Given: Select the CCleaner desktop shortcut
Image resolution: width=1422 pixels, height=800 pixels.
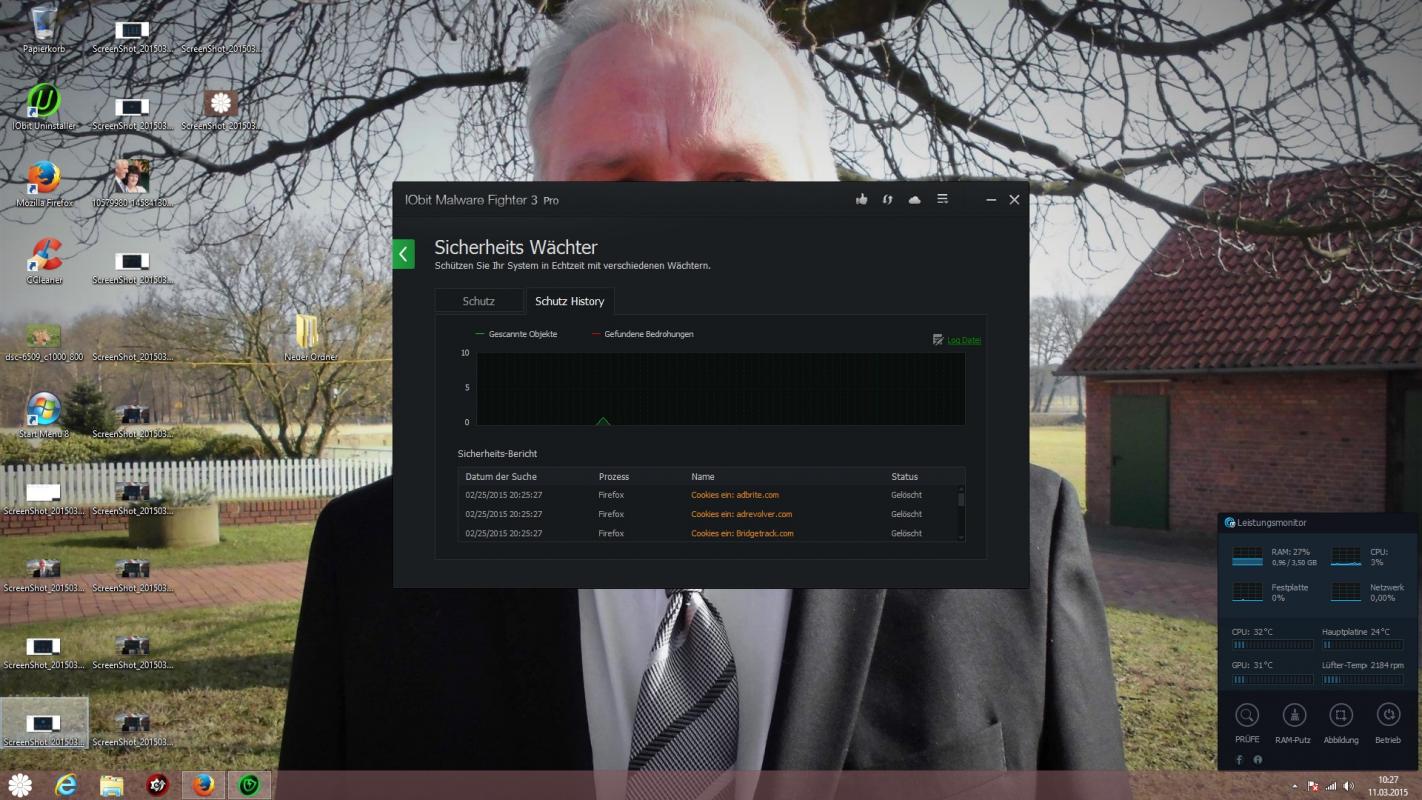Looking at the screenshot, I should point(44,261).
